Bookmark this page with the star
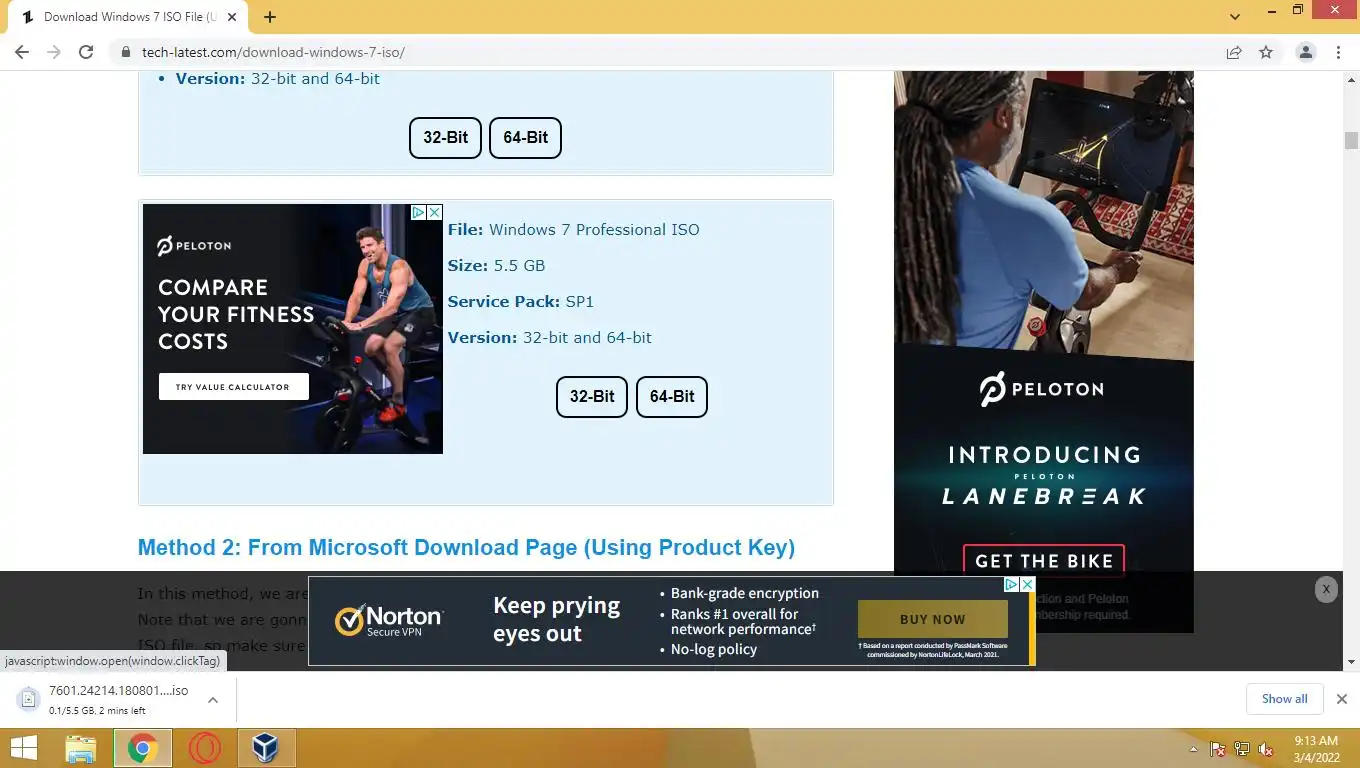The height and width of the screenshot is (768, 1360). (1266, 52)
